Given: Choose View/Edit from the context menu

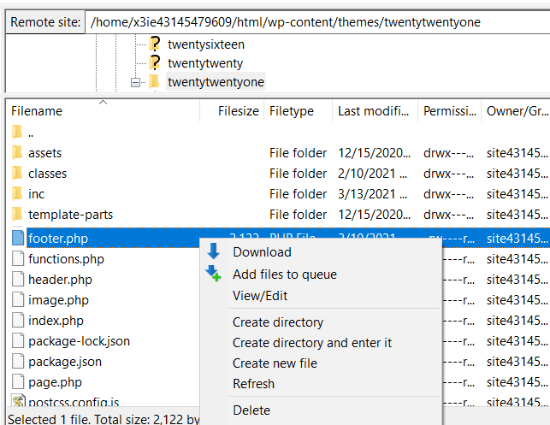Looking at the screenshot, I should [x=260, y=296].
